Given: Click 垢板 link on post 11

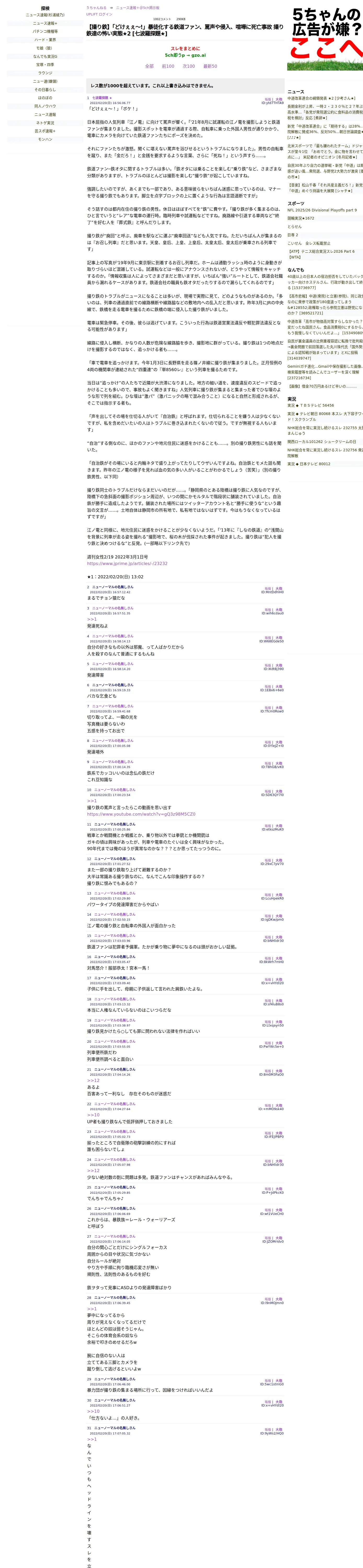Looking at the screenshot, I should [x=267, y=827].
